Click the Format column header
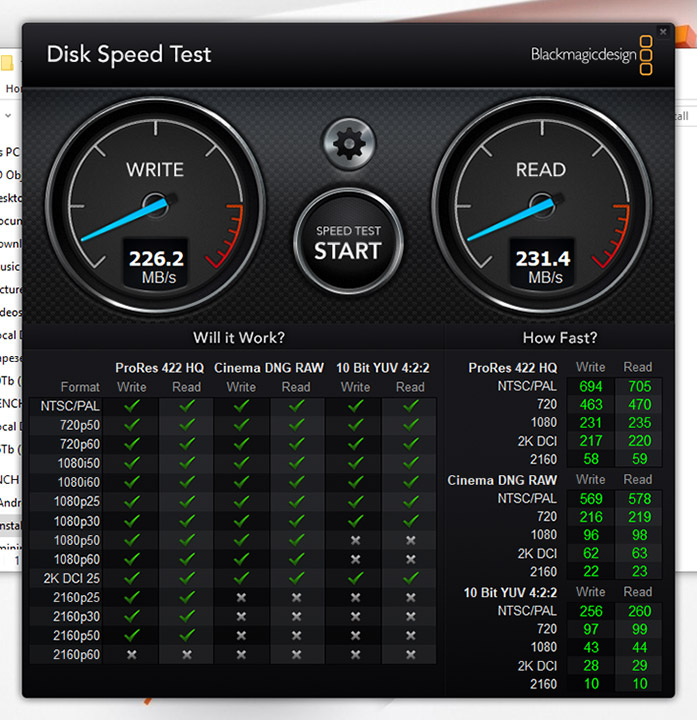The height and width of the screenshot is (720, 697). (x=80, y=387)
